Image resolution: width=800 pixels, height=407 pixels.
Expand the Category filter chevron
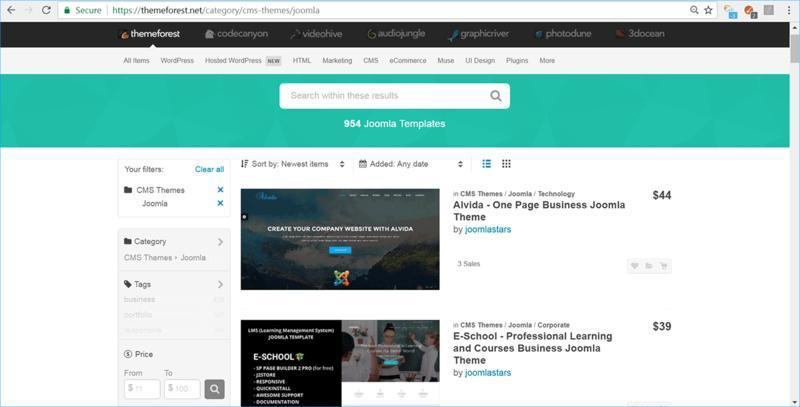(220, 242)
